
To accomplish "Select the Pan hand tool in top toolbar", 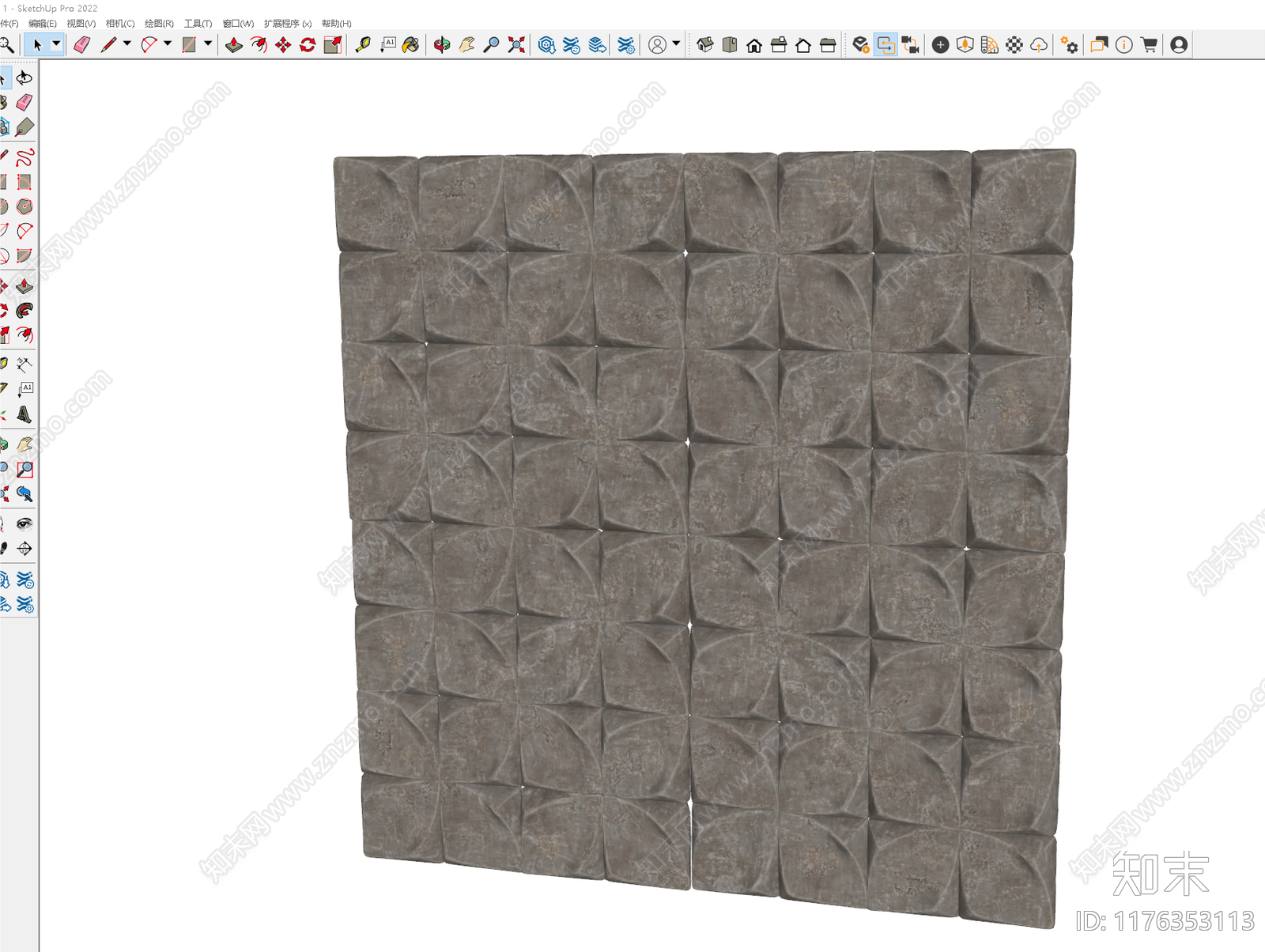I will pyautogui.click(x=466, y=45).
